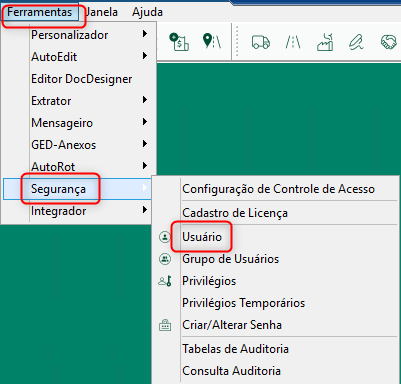
Task: Select Usuário from Segurança submenu
Action: point(202,237)
